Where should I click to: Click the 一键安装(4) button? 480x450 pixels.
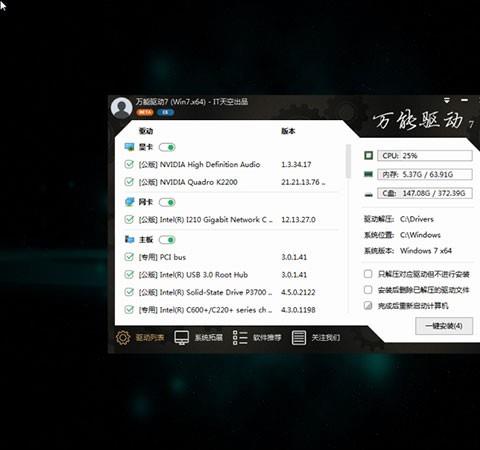pyautogui.click(x=444, y=326)
